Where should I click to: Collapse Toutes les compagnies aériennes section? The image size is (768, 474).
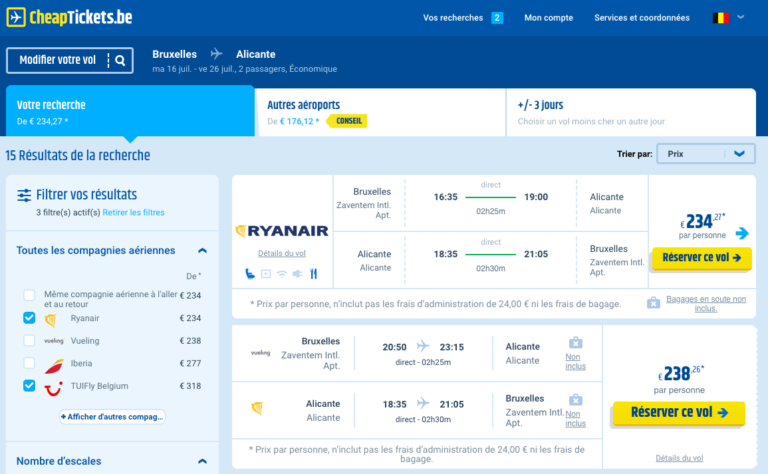click(x=202, y=251)
